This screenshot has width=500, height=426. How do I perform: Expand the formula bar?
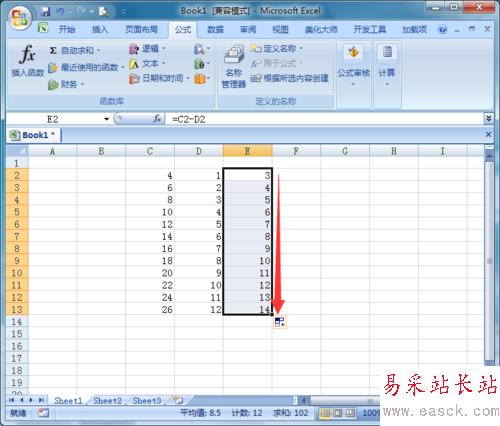coord(489,118)
